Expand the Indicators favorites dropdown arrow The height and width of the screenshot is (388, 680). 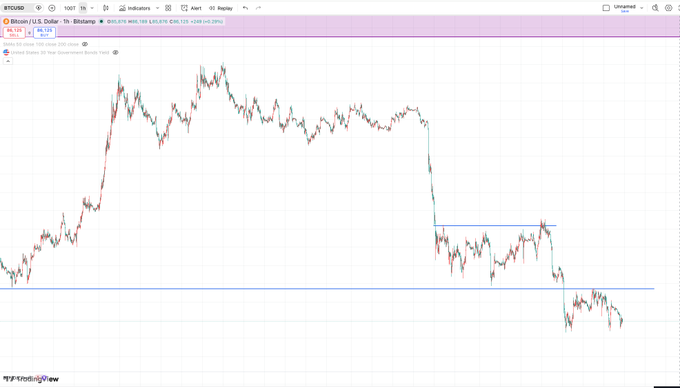point(157,8)
